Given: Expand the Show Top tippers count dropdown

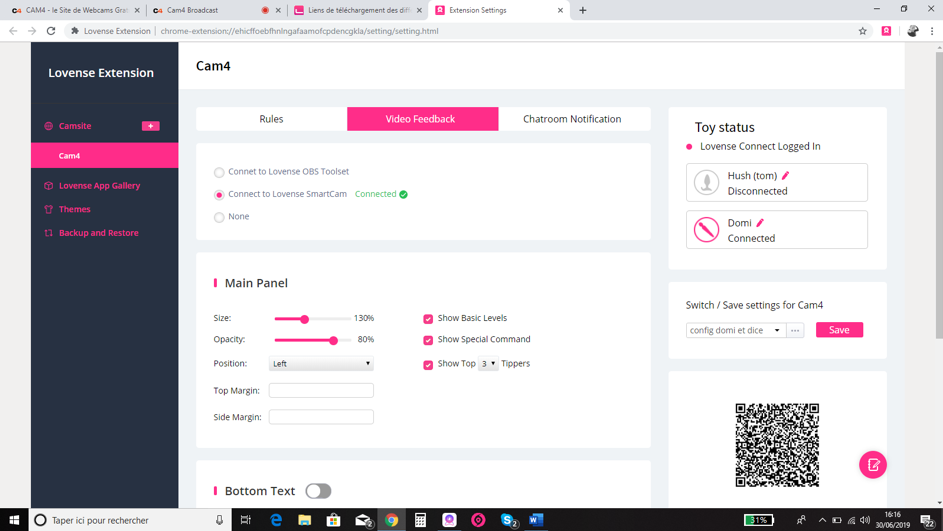Looking at the screenshot, I should (488, 364).
